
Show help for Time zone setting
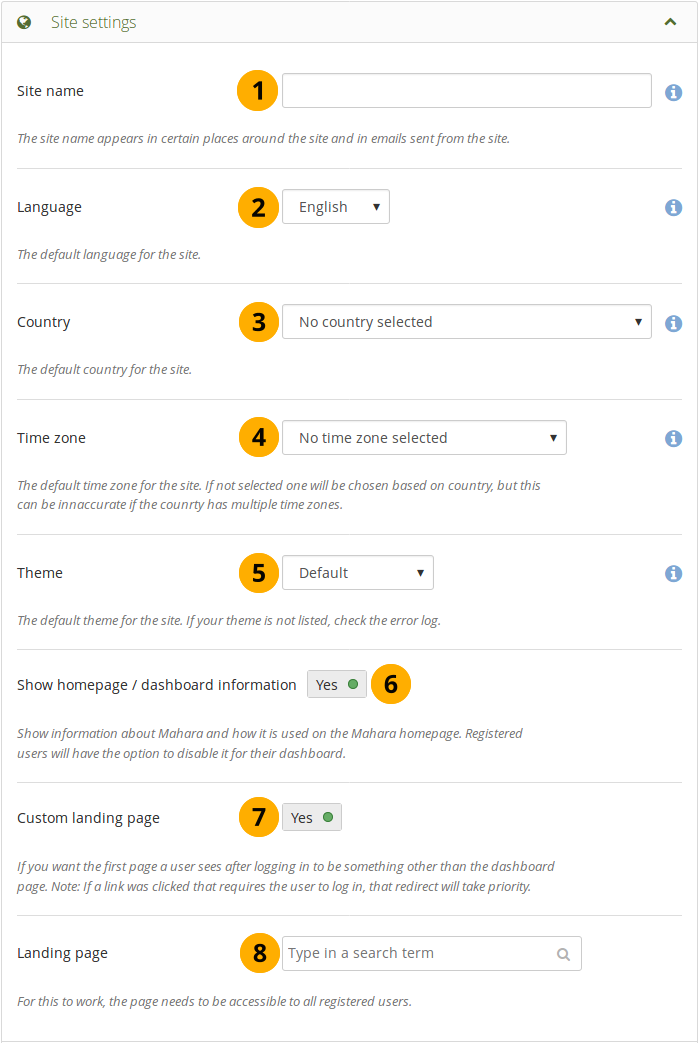click(x=673, y=438)
